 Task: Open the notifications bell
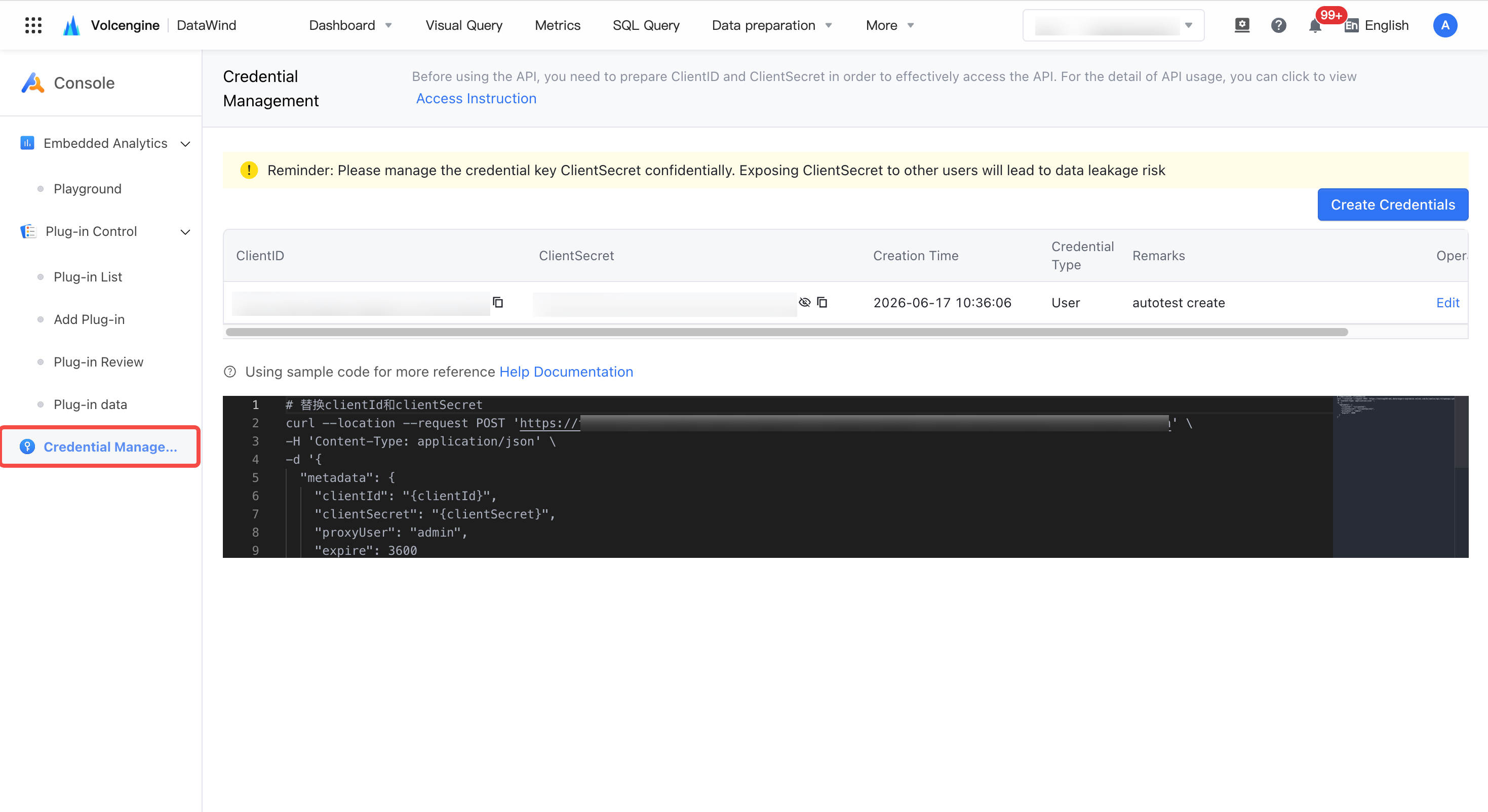1315,25
